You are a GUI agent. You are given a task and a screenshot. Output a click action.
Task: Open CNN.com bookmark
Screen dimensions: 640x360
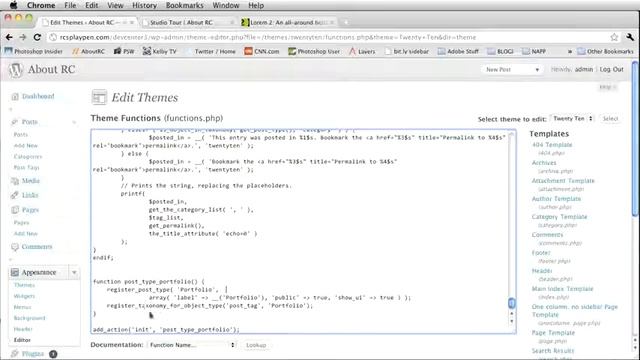pos(262,51)
